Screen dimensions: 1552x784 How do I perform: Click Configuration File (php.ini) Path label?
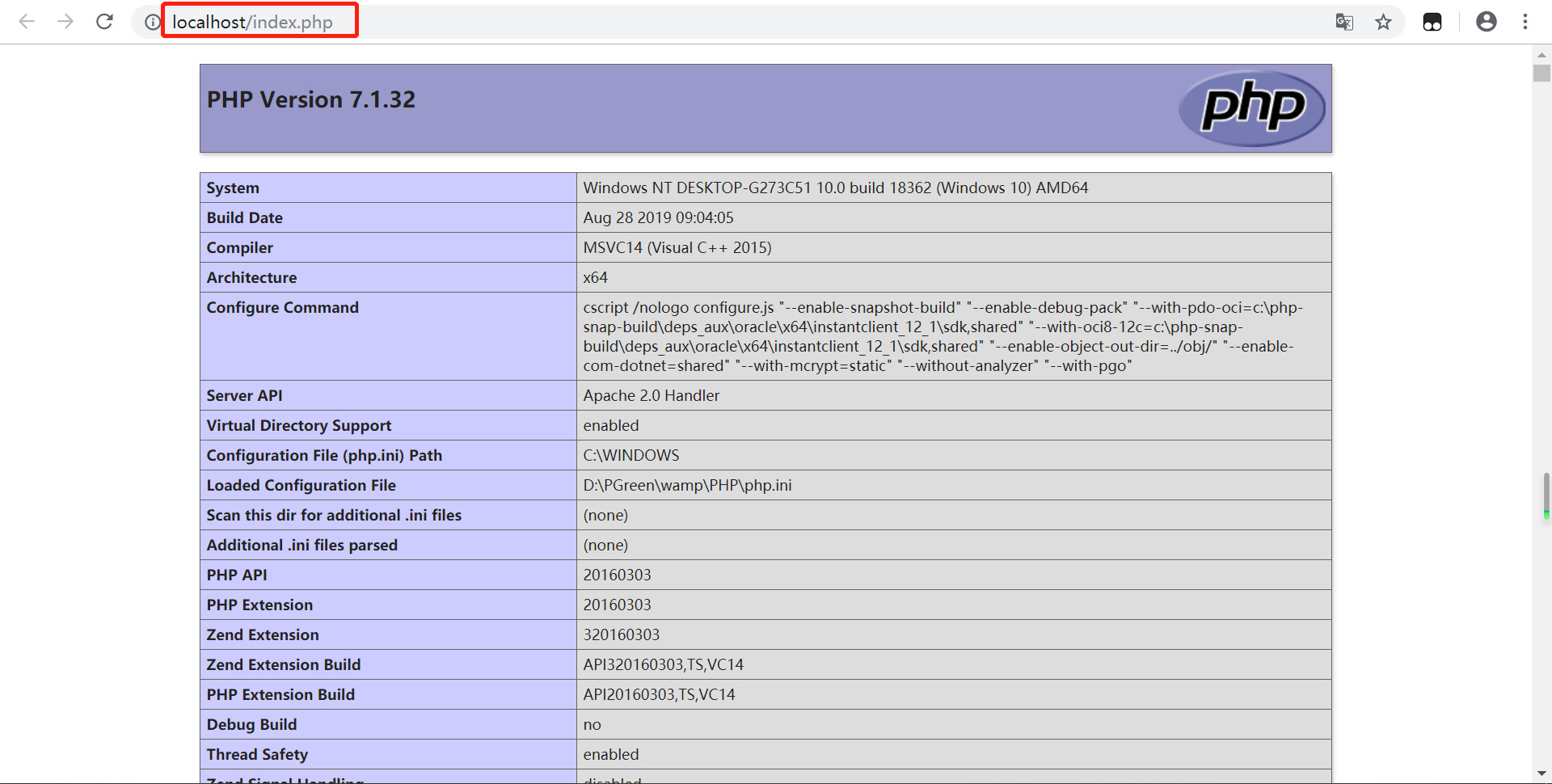point(324,455)
